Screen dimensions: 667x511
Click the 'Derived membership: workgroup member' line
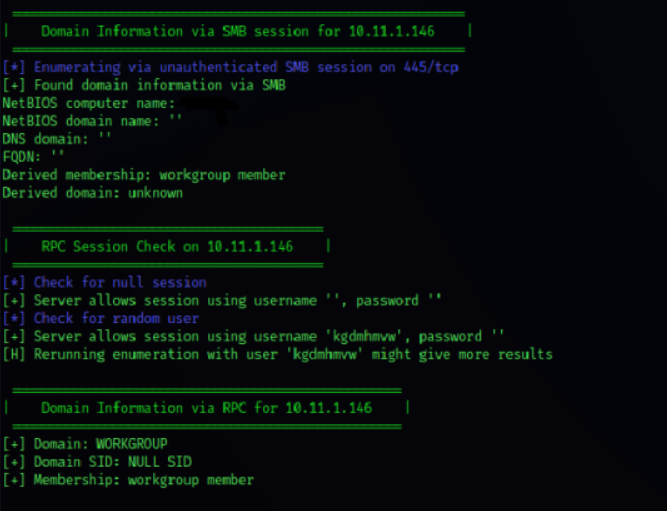(143, 175)
